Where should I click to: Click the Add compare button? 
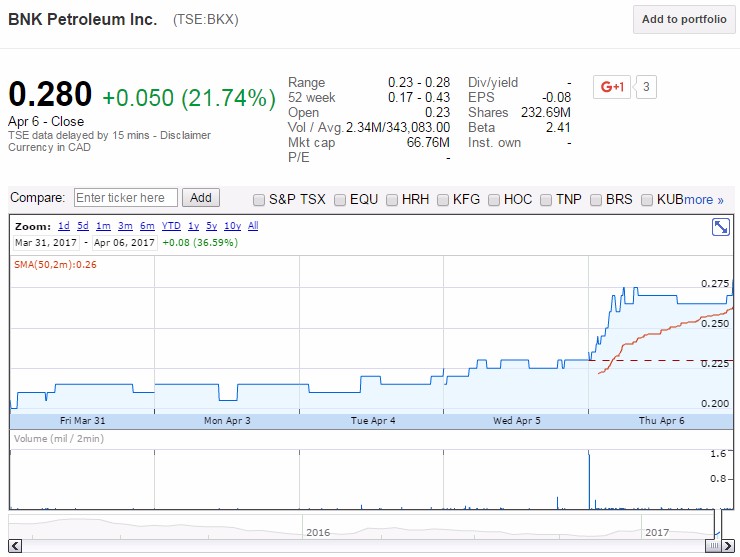click(x=201, y=198)
